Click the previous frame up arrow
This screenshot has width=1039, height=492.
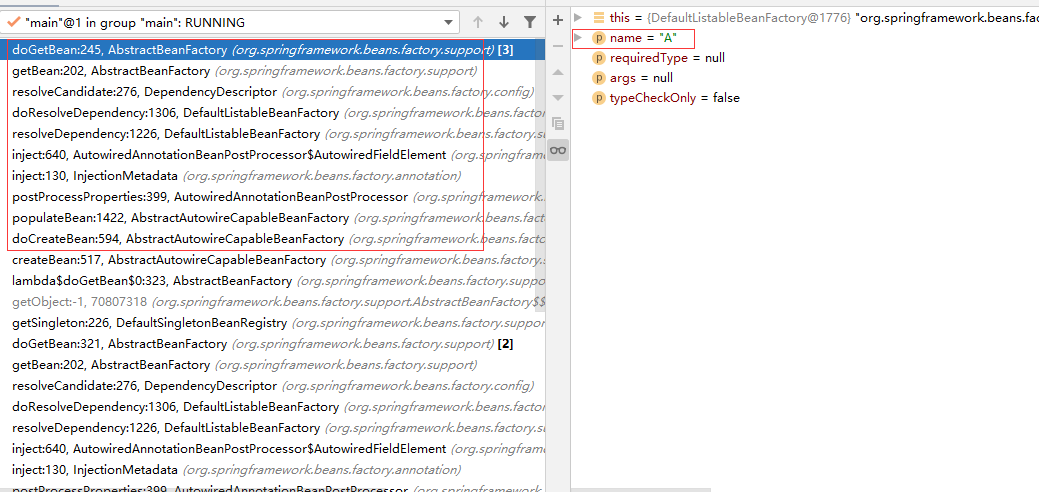[x=478, y=22]
